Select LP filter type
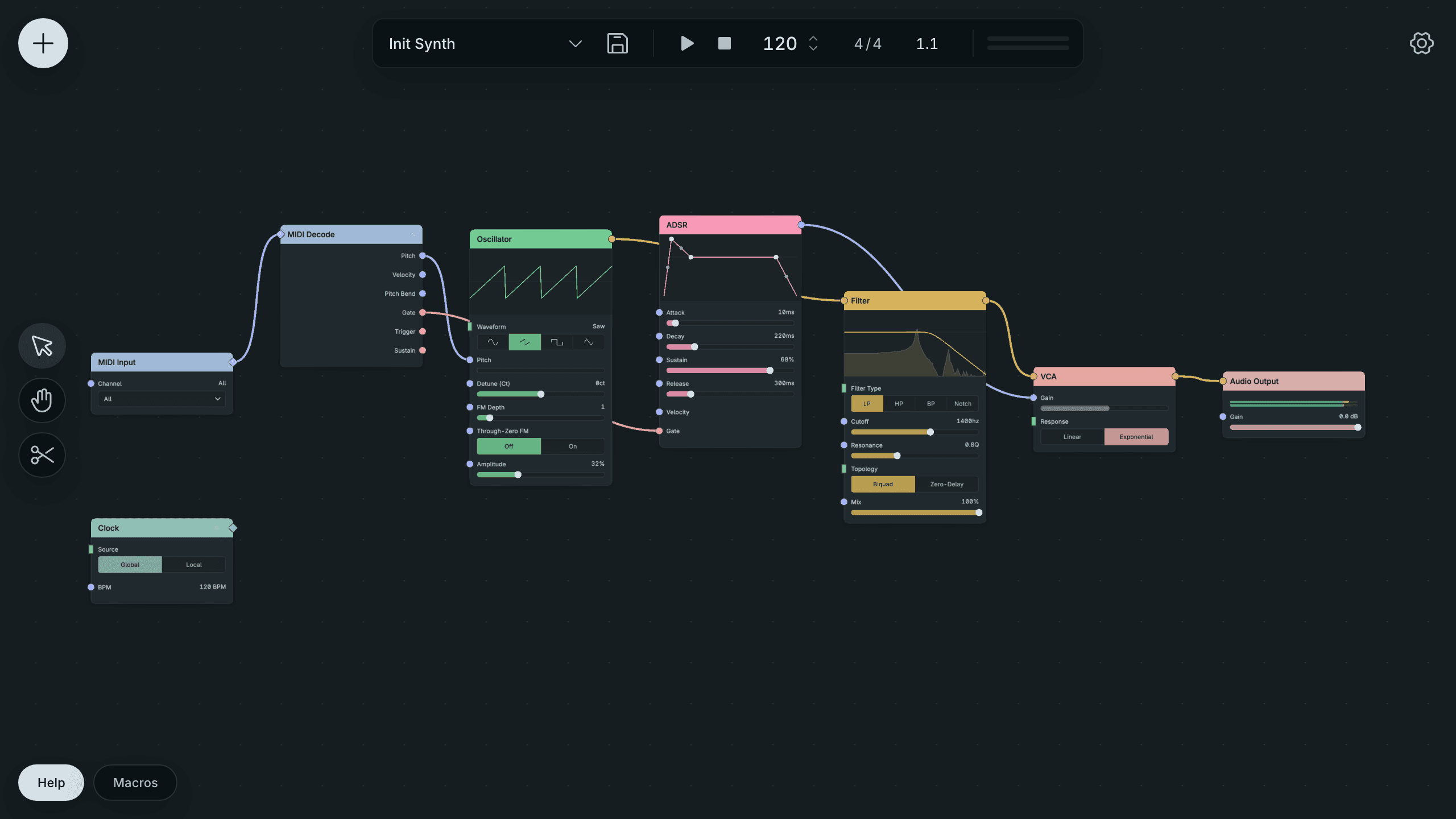 (867, 404)
